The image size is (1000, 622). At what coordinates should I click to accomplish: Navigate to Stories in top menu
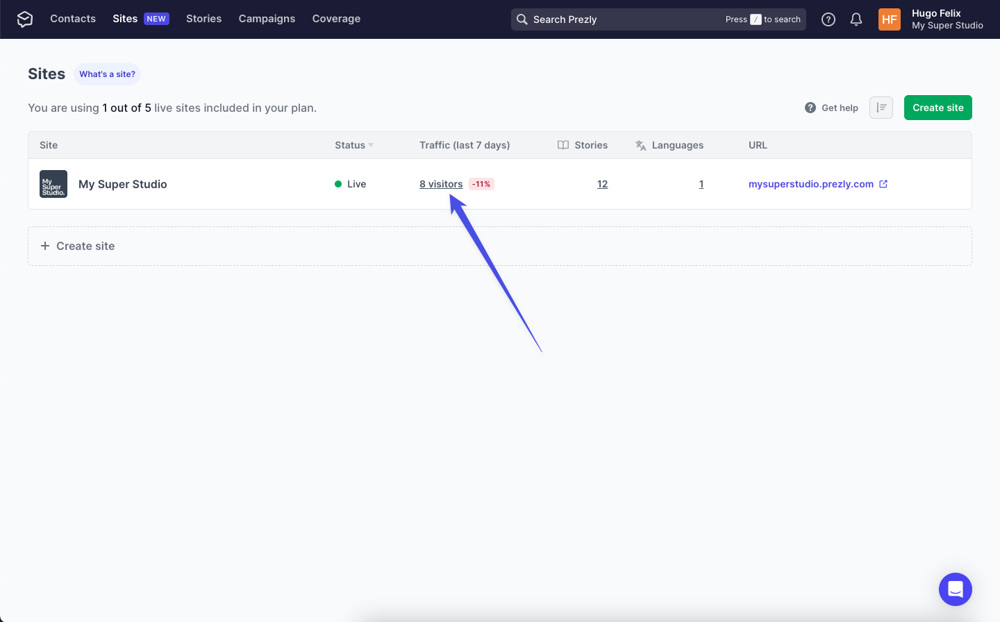(203, 19)
